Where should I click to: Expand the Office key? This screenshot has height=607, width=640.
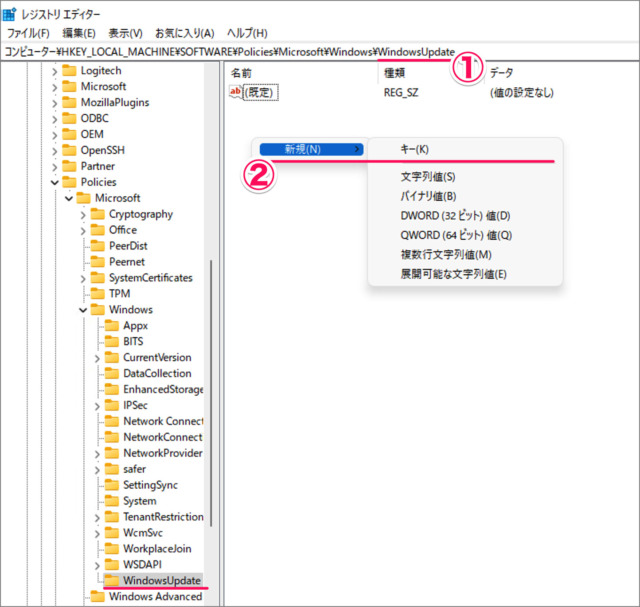[83, 231]
